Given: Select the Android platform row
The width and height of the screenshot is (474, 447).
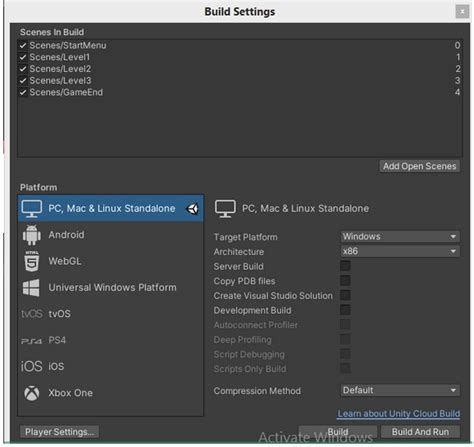Looking at the screenshot, I should (x=111, y=235).
